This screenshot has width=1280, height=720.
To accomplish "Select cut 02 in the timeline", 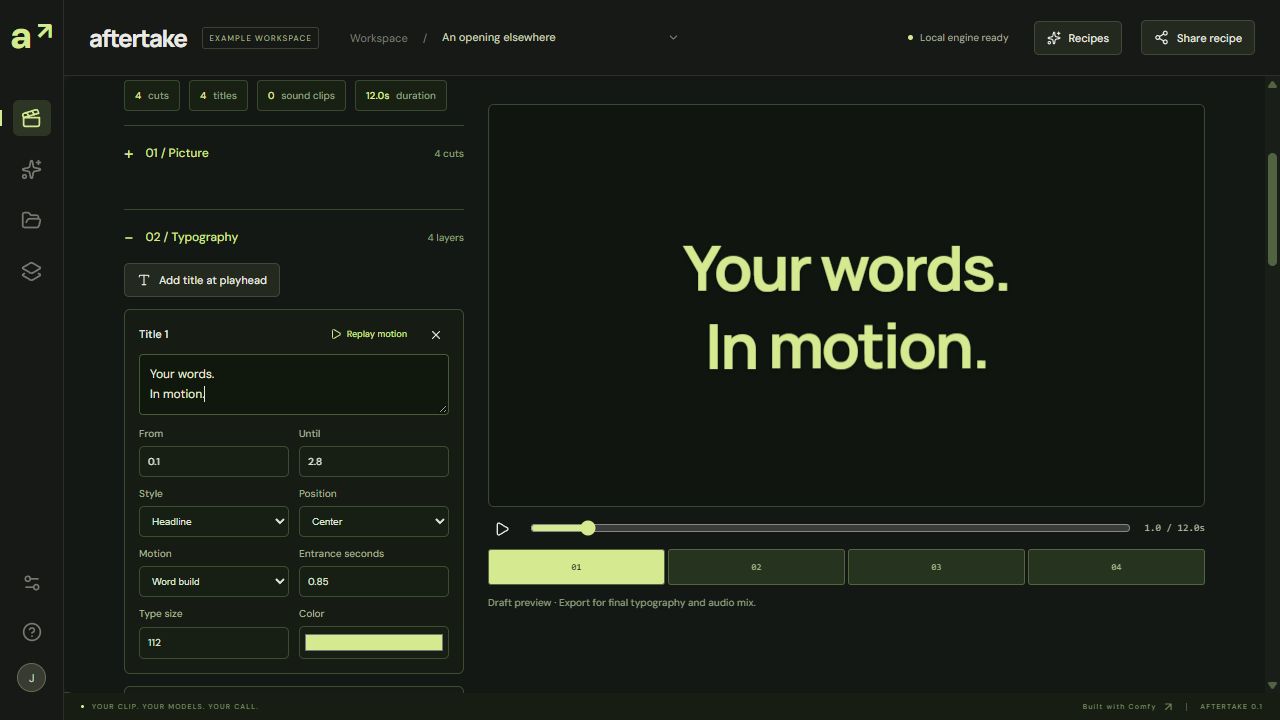I will click(756, 567).
